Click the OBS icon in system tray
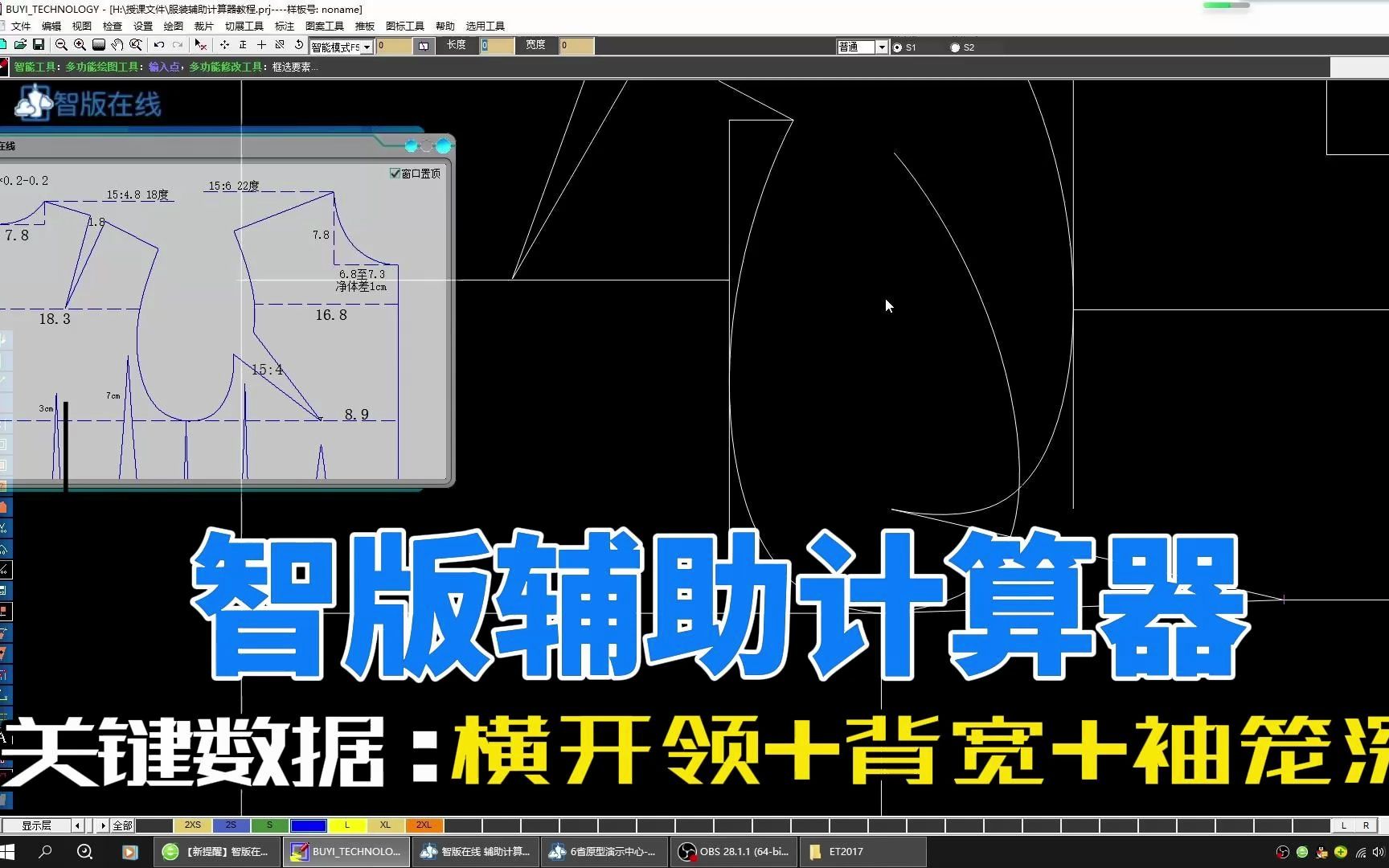 [1283, 852]
